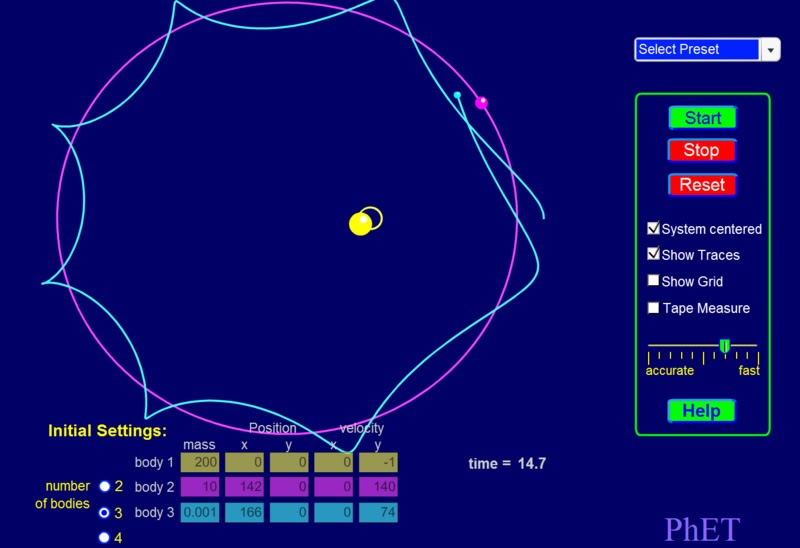Stop the simulation
800x548 pixels.
pos(702,150)
